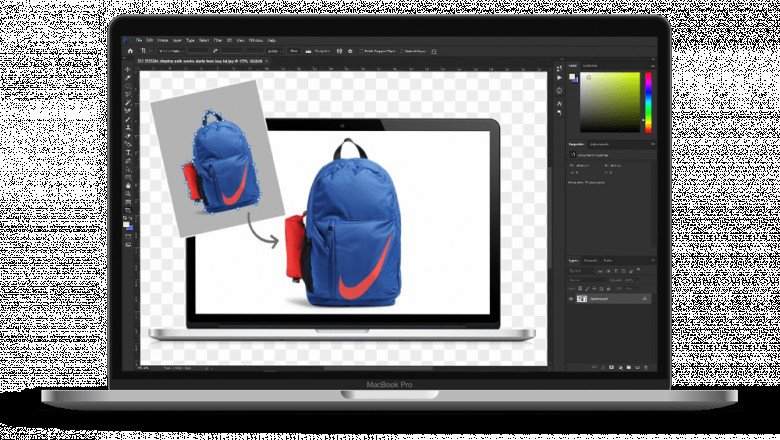
Task: Open the Filter menu
Action: coord(218,40)
